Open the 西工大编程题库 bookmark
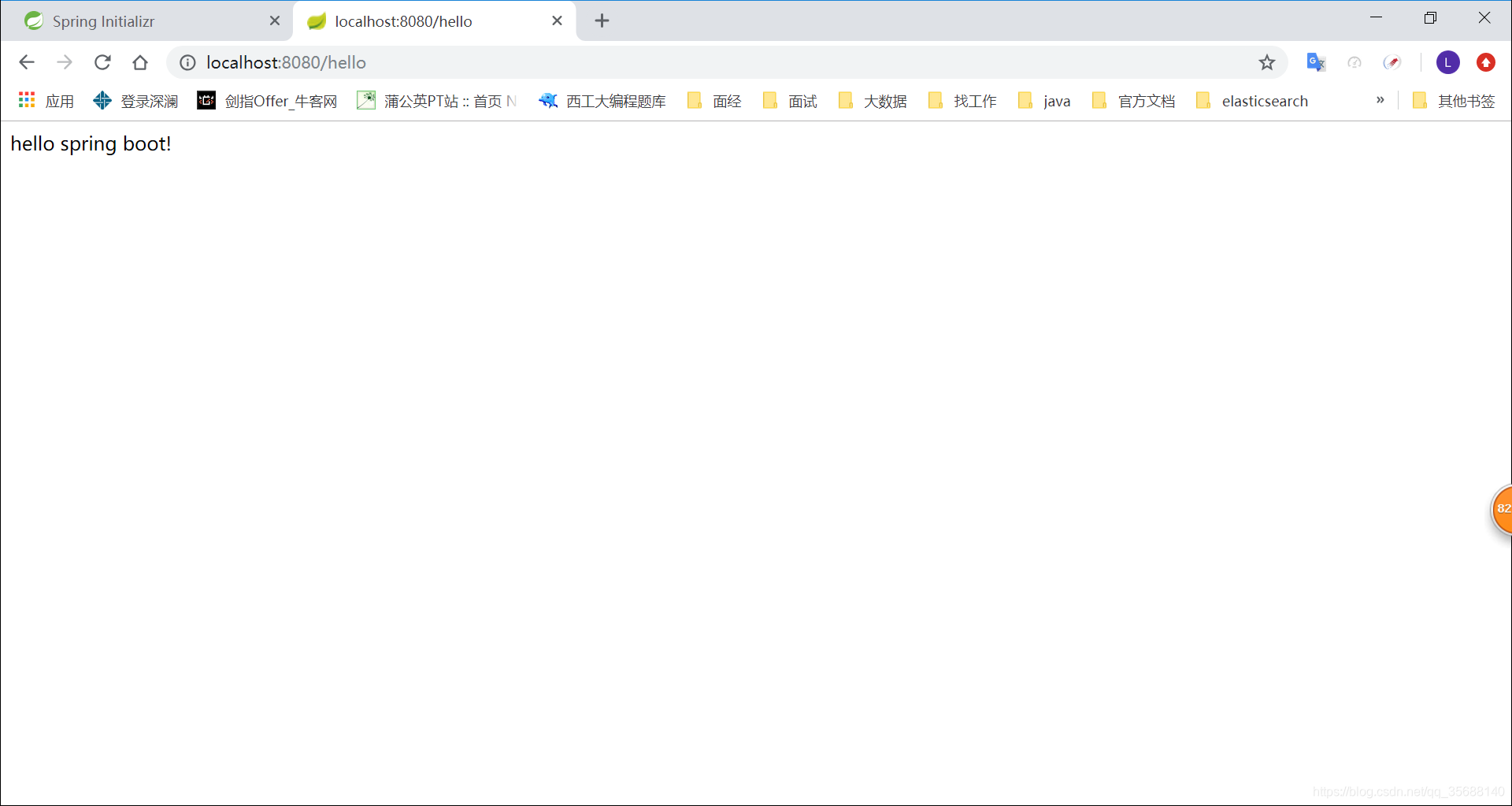The image size is (1512, 806). (602, 101)
